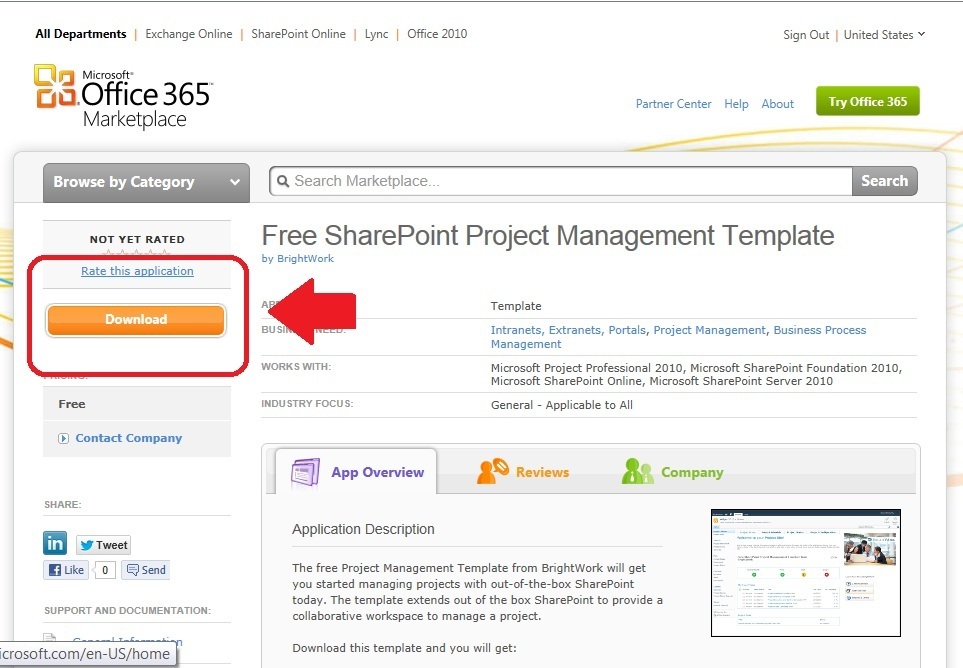Click the LinkedIn share icon
The height and width of the screenshot is (668, 963).
pos(55,543)
